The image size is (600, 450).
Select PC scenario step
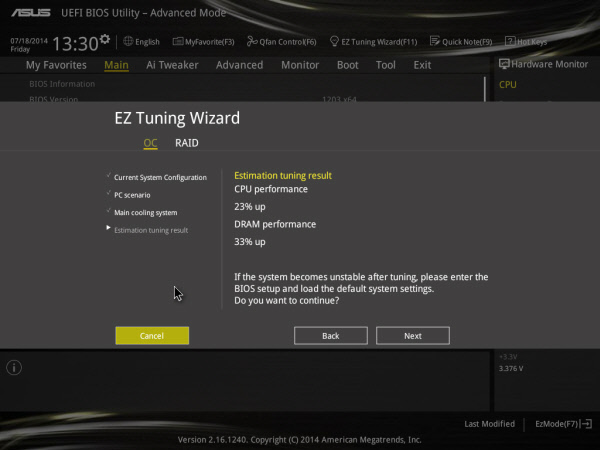pos(132,195)
